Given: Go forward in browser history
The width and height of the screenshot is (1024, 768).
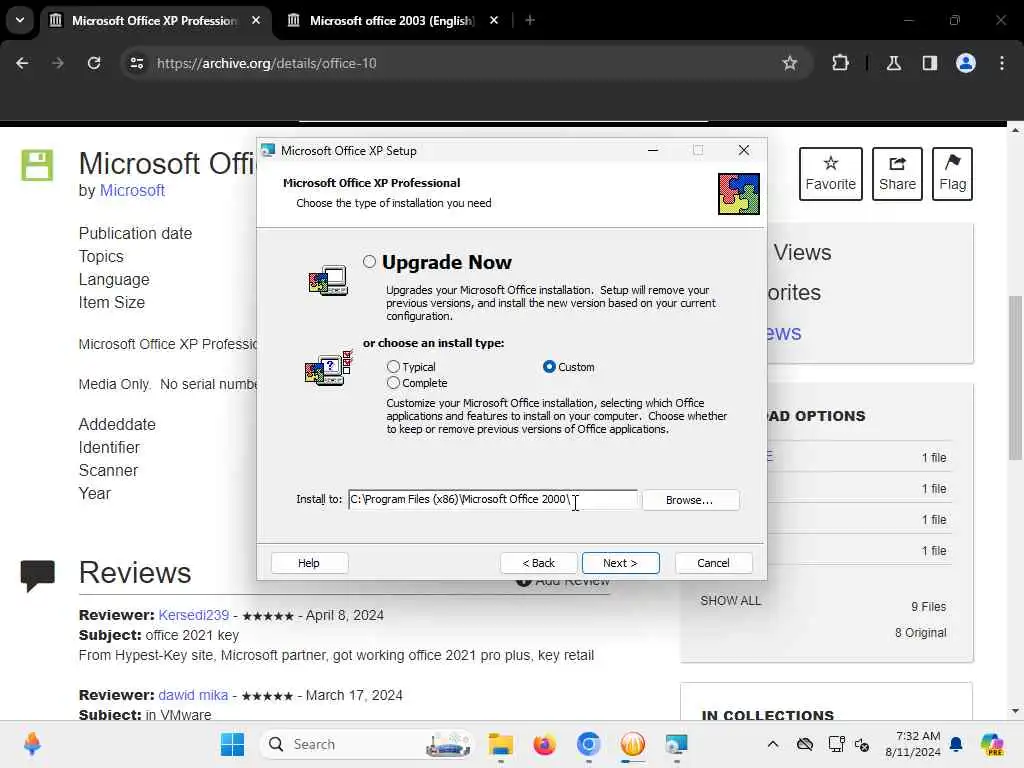Looking at the screenshot, I should 58,63.
